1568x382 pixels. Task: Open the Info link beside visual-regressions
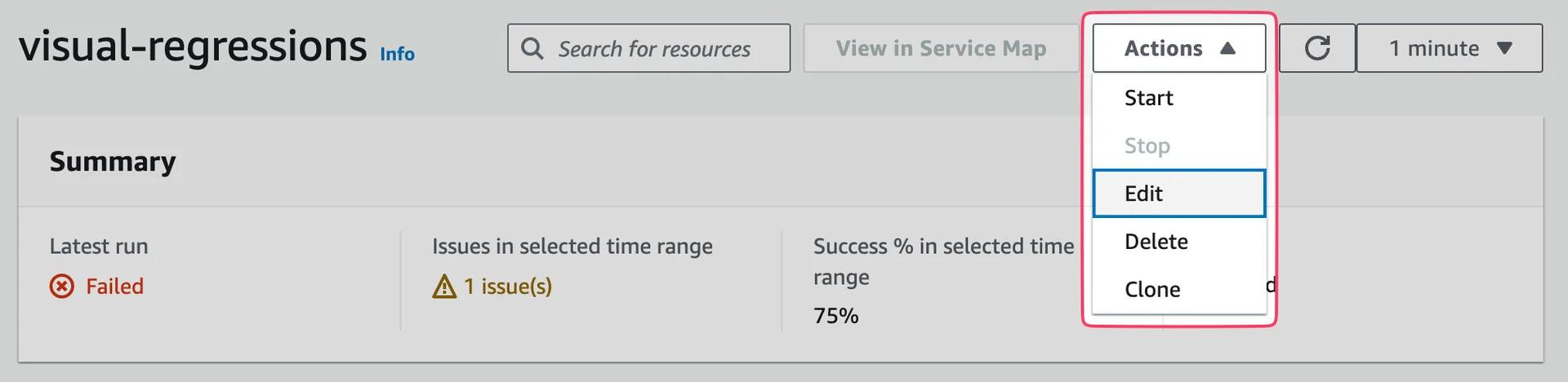tap(397, 54)
